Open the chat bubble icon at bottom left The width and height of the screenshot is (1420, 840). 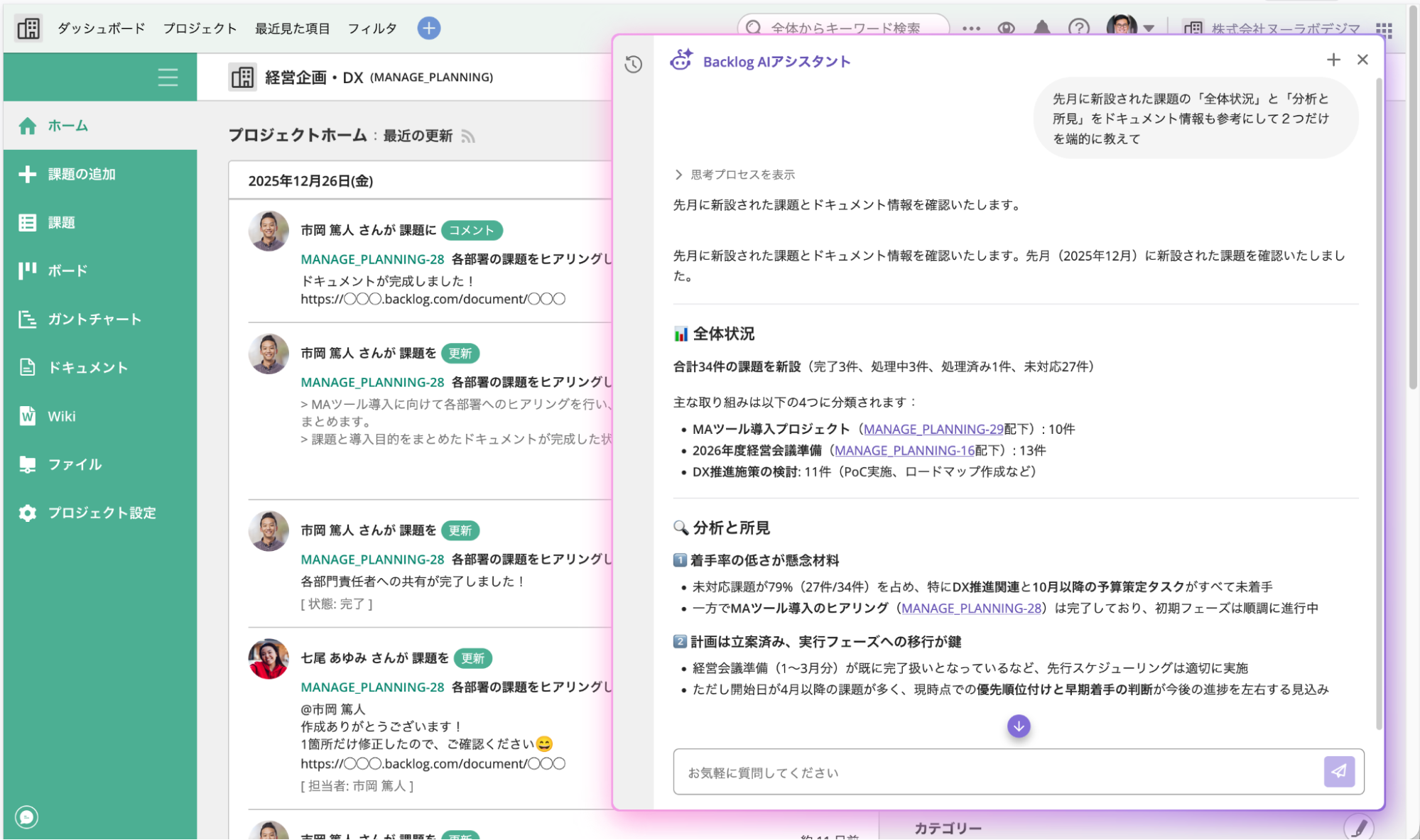[x=27, y=817]
